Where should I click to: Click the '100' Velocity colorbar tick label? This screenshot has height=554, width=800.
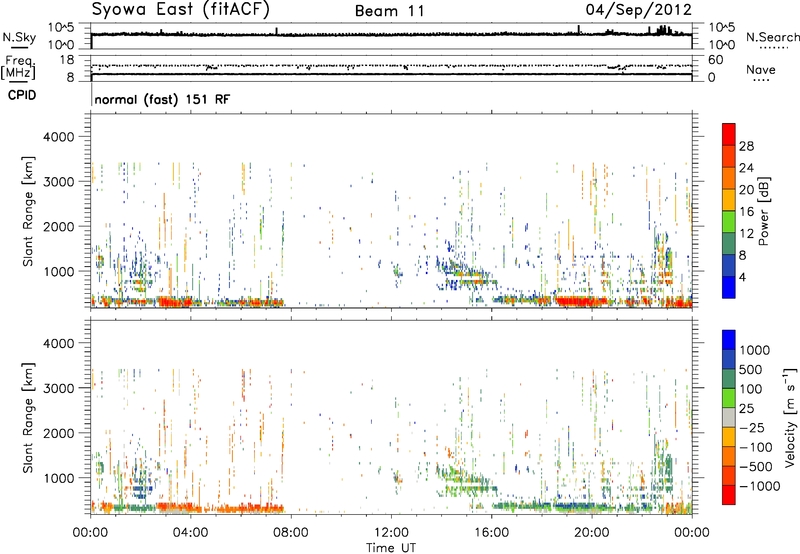[x=751, y=389]
